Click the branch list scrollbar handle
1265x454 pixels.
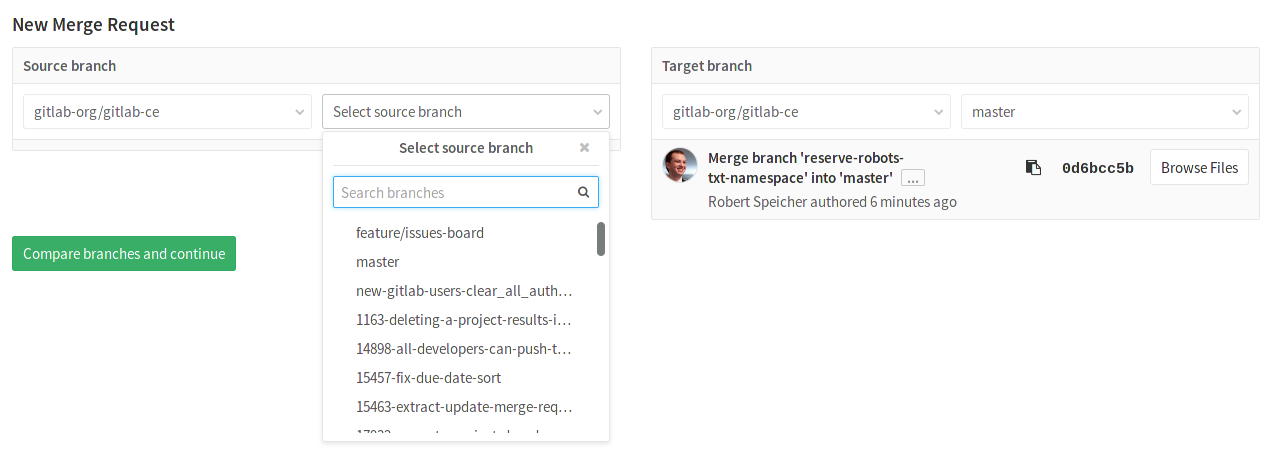[x=601, y=239]
